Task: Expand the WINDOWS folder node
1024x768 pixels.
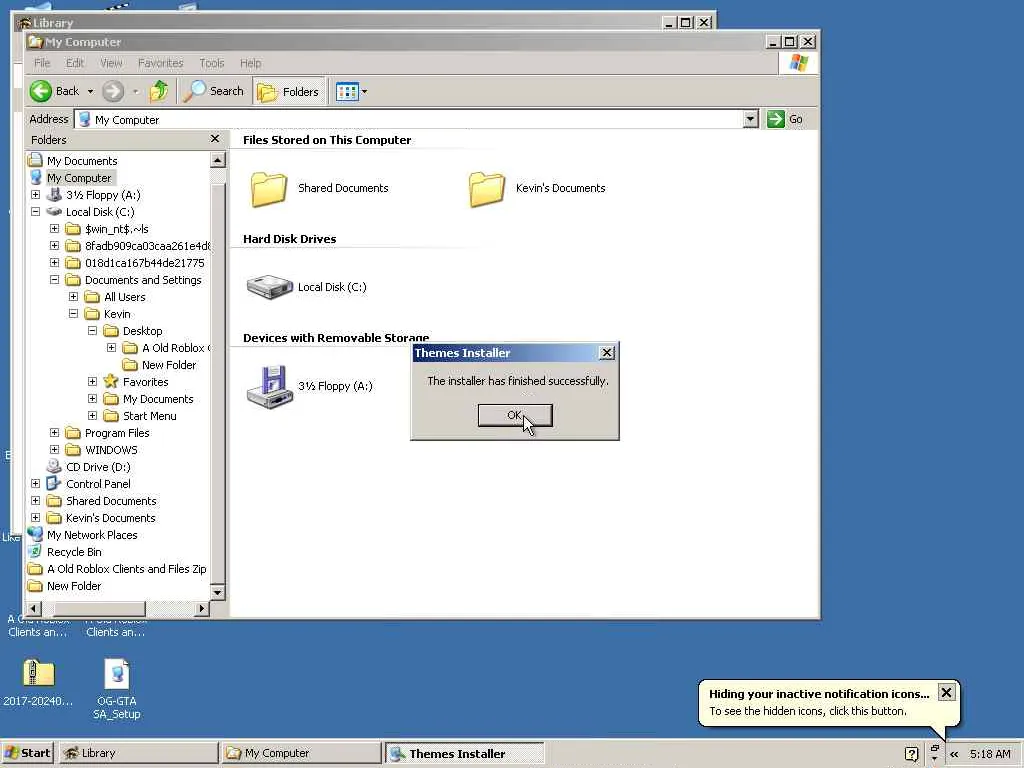Action: (54, 449)
